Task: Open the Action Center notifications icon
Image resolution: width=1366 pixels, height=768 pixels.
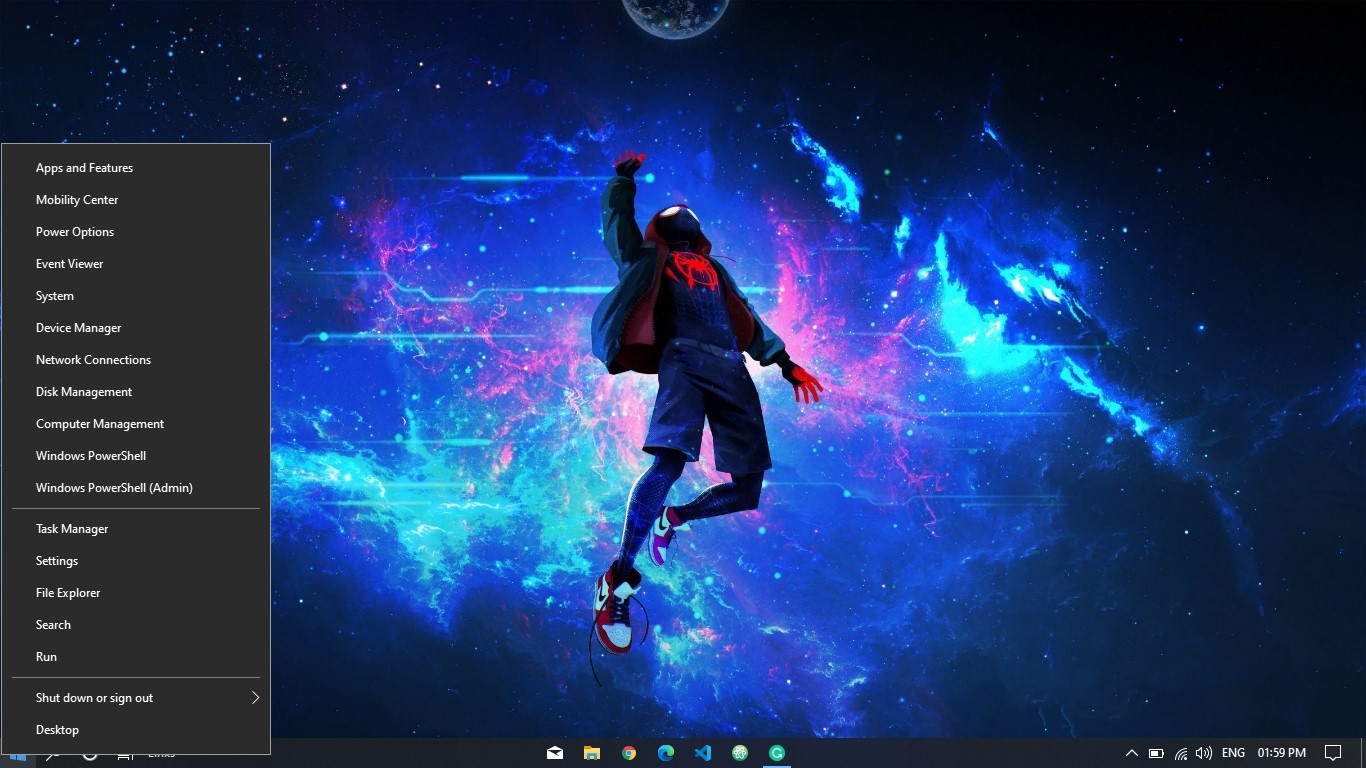Action: pyautogui.click(x=1333, y=753)
